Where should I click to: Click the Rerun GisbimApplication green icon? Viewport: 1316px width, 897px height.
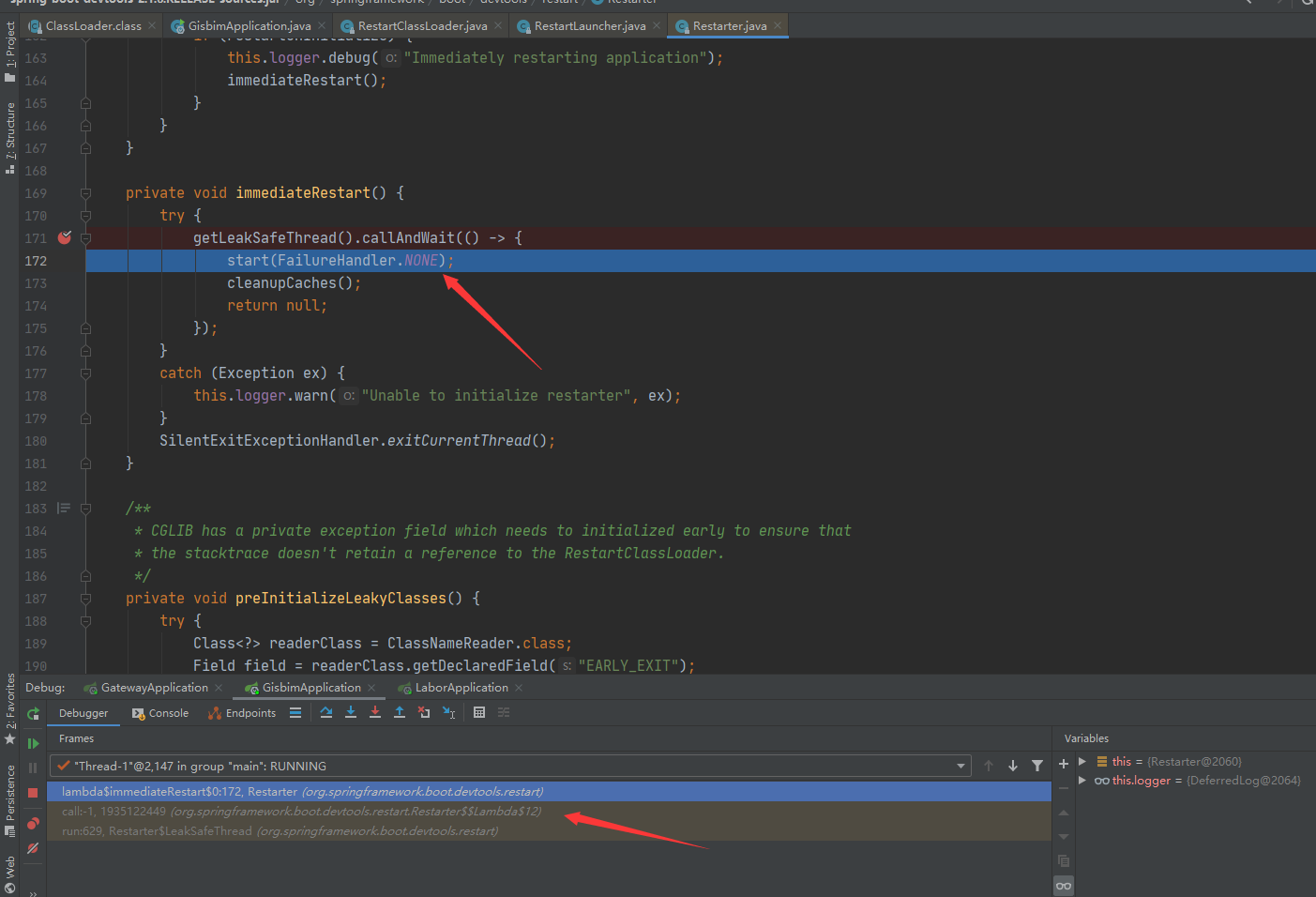pyautogui.click(x=32, y=713)
